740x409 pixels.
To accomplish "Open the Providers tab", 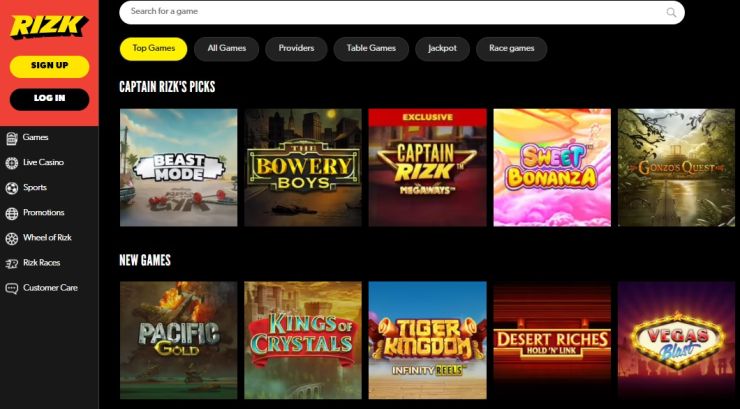I will click(x=296, y=49).
